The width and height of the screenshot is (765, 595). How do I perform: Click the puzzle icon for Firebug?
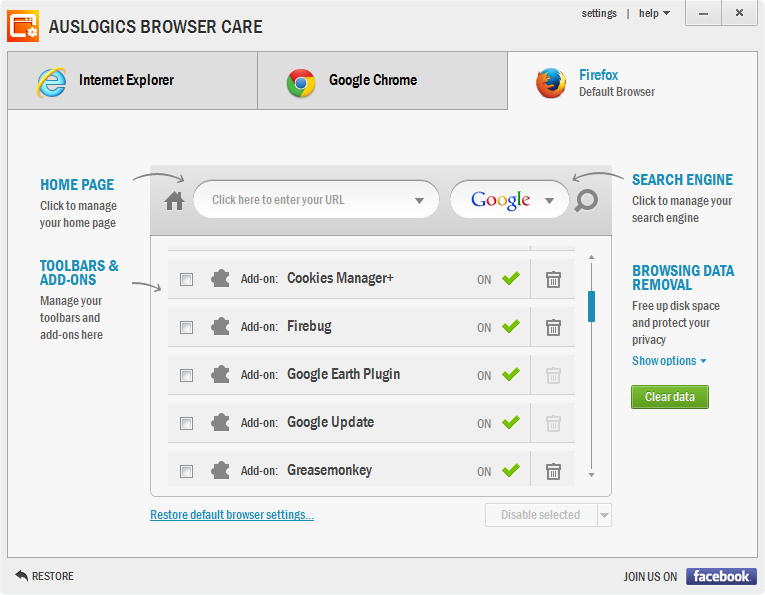coord(220,326)
